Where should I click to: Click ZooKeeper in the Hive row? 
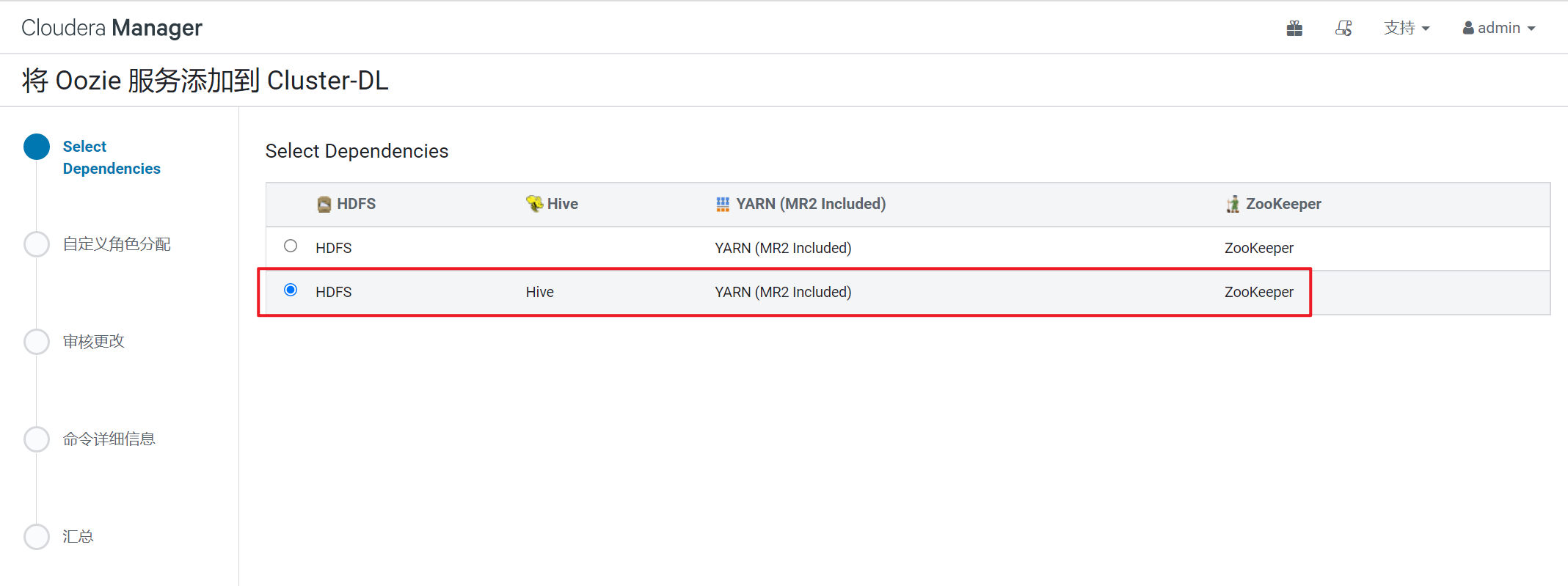point(1259,292)
